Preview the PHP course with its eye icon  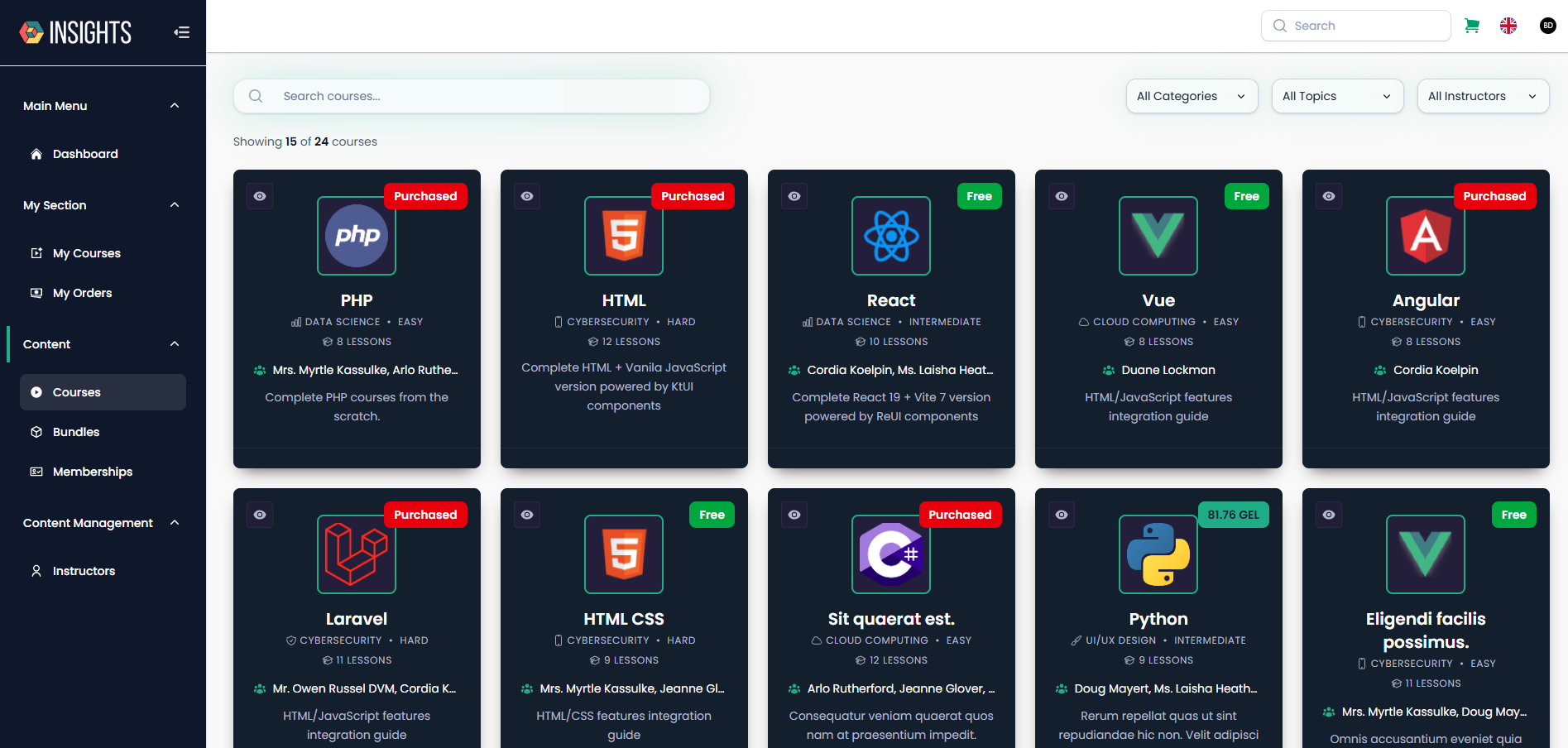click(259, 196)
